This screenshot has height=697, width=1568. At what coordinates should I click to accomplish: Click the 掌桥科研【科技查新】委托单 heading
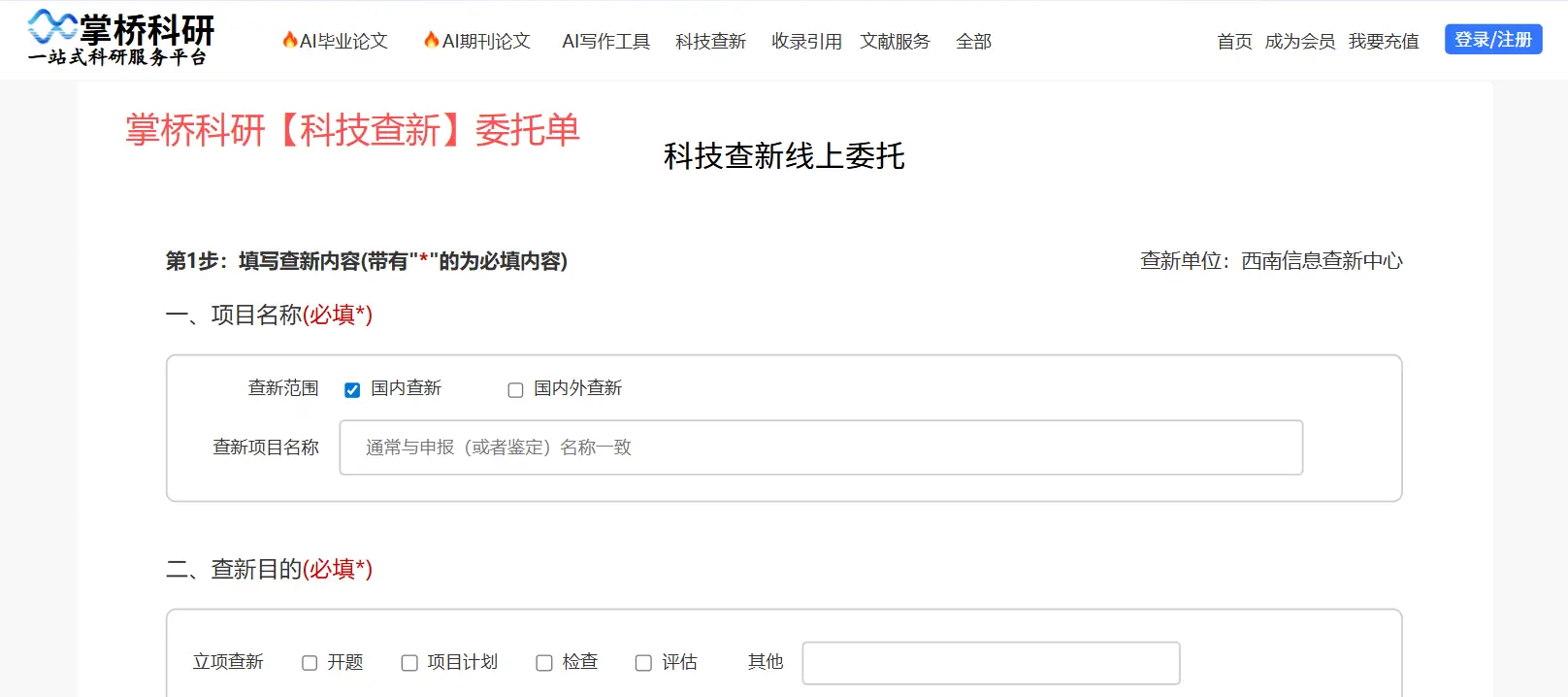pyautogui.click(x=353, y=130)
